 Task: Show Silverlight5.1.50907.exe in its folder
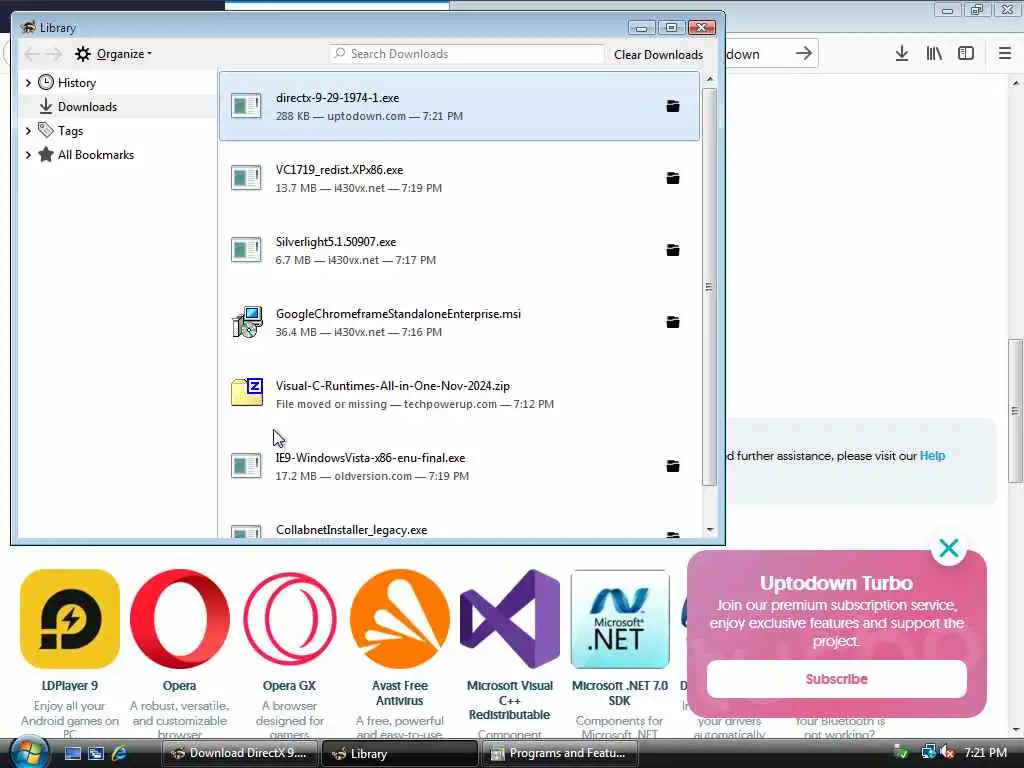tap(673, 250)
